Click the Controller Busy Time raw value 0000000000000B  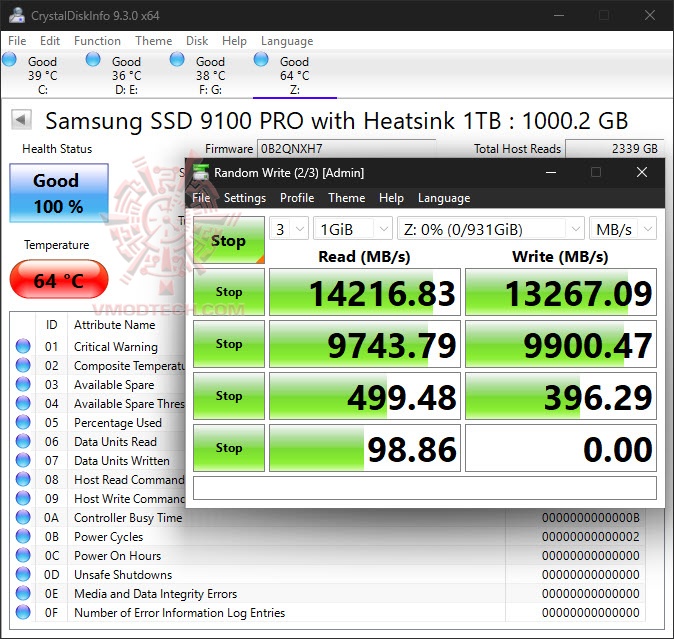click(590, 517)
